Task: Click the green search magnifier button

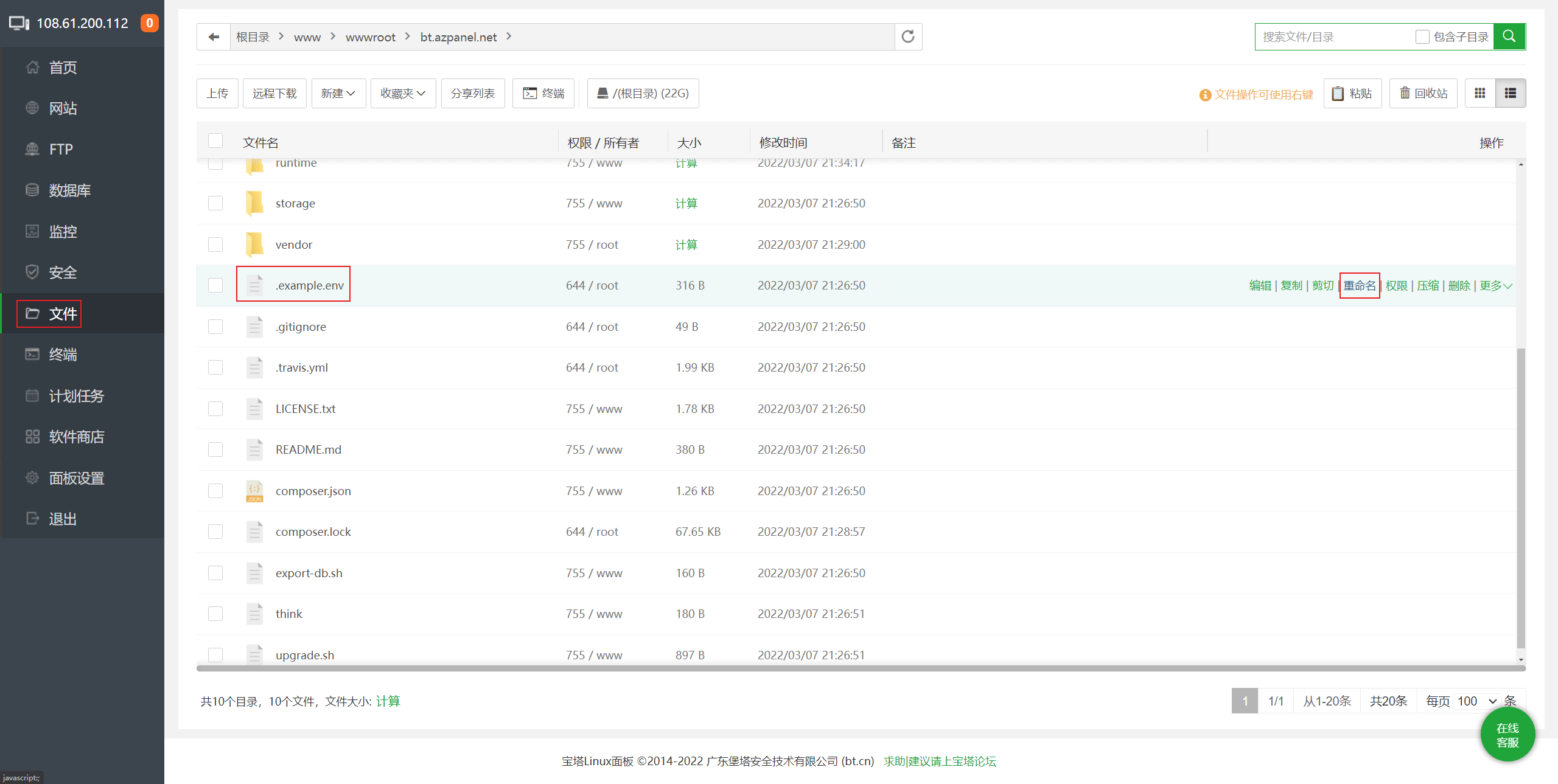Action: click(1509, 36)
